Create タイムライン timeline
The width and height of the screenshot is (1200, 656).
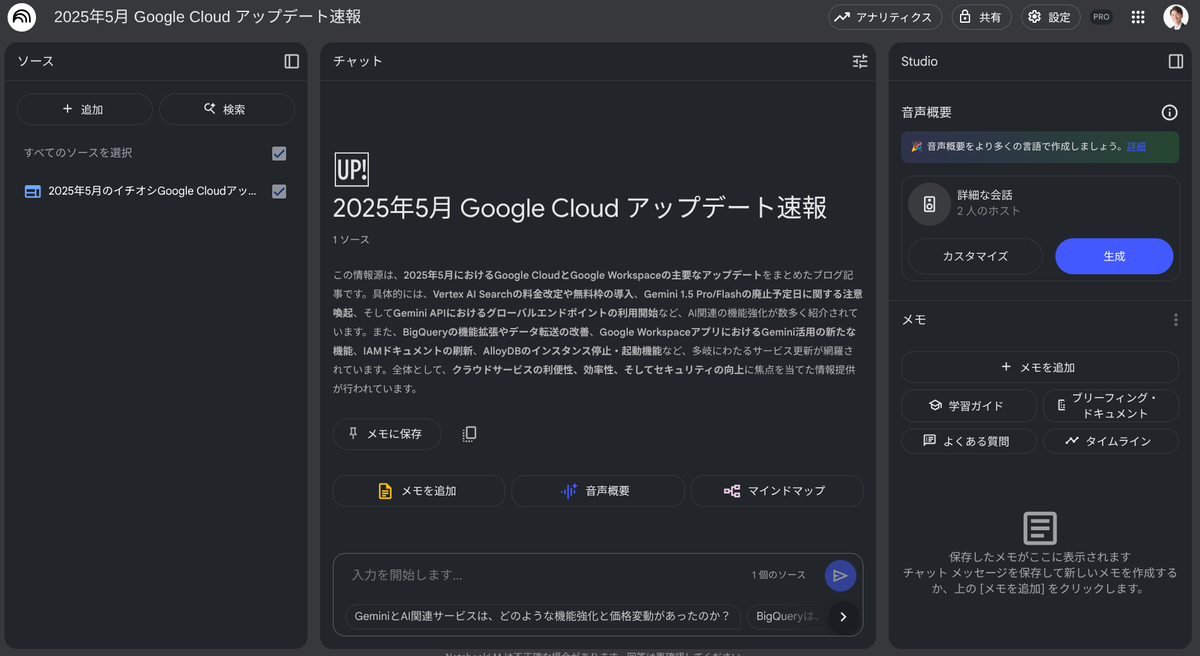[x=1111, y=441]
